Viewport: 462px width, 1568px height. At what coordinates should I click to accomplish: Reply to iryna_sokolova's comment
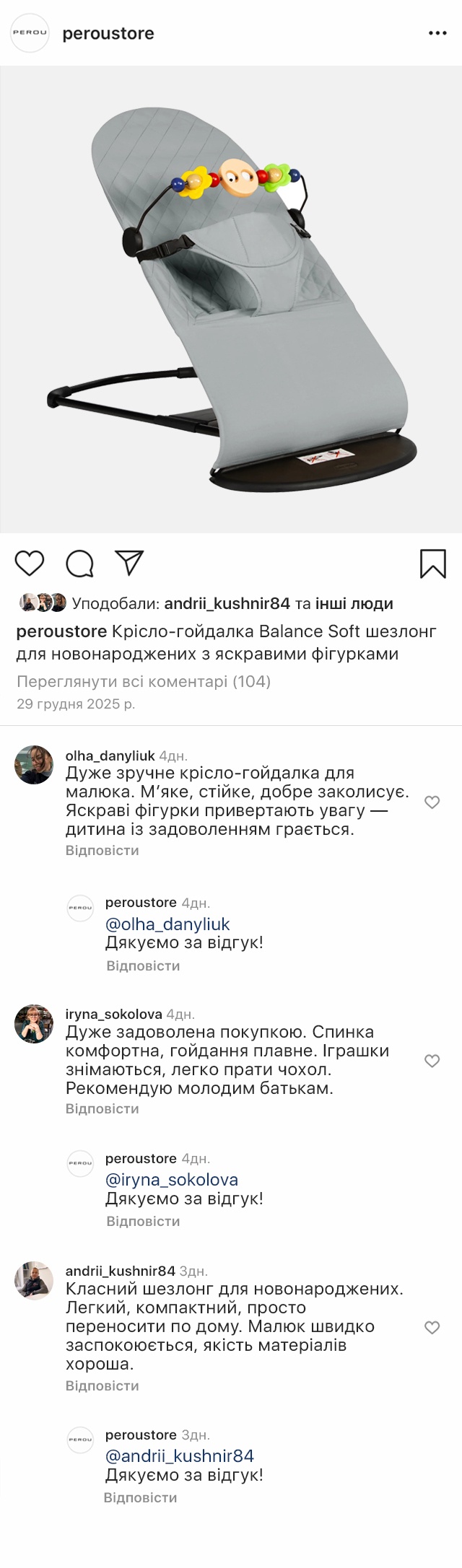tap(102, 1108)
